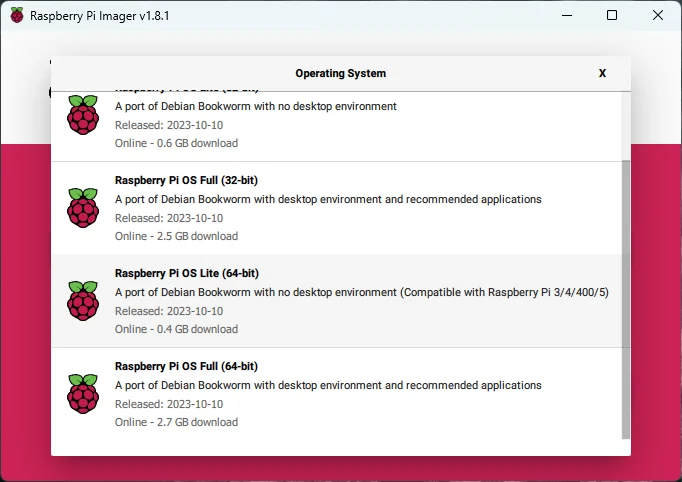Choose Raspberry Pi OS Full (64-bit) title
Screen dimensions: 682x482
[187, 366]
